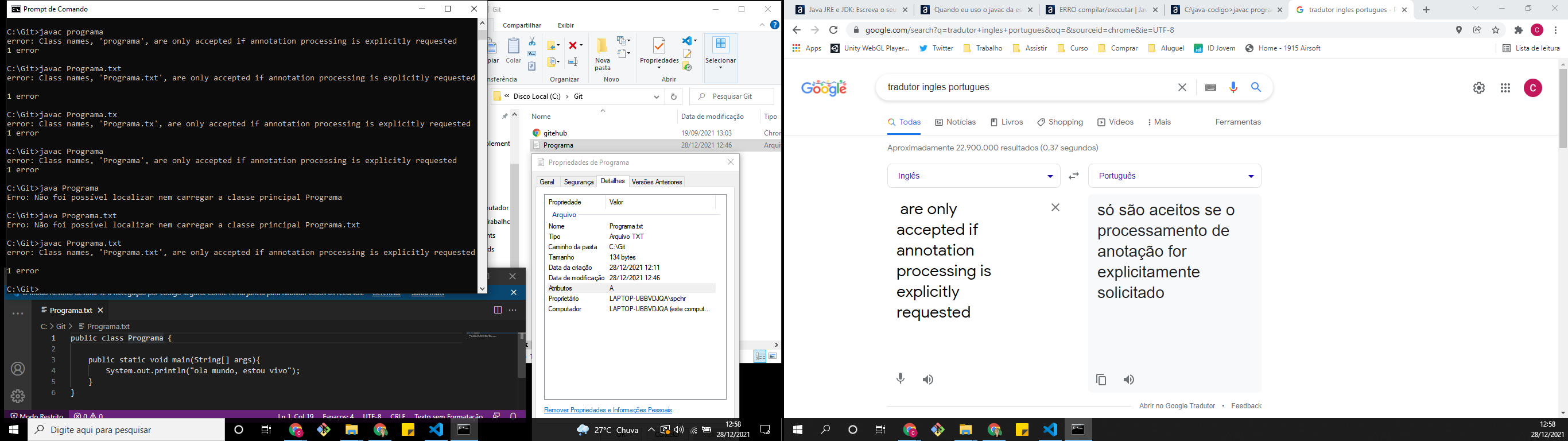Open VS Code activity bar overflow dots
The image size is (1568, 441).
[x=18, y=314]
